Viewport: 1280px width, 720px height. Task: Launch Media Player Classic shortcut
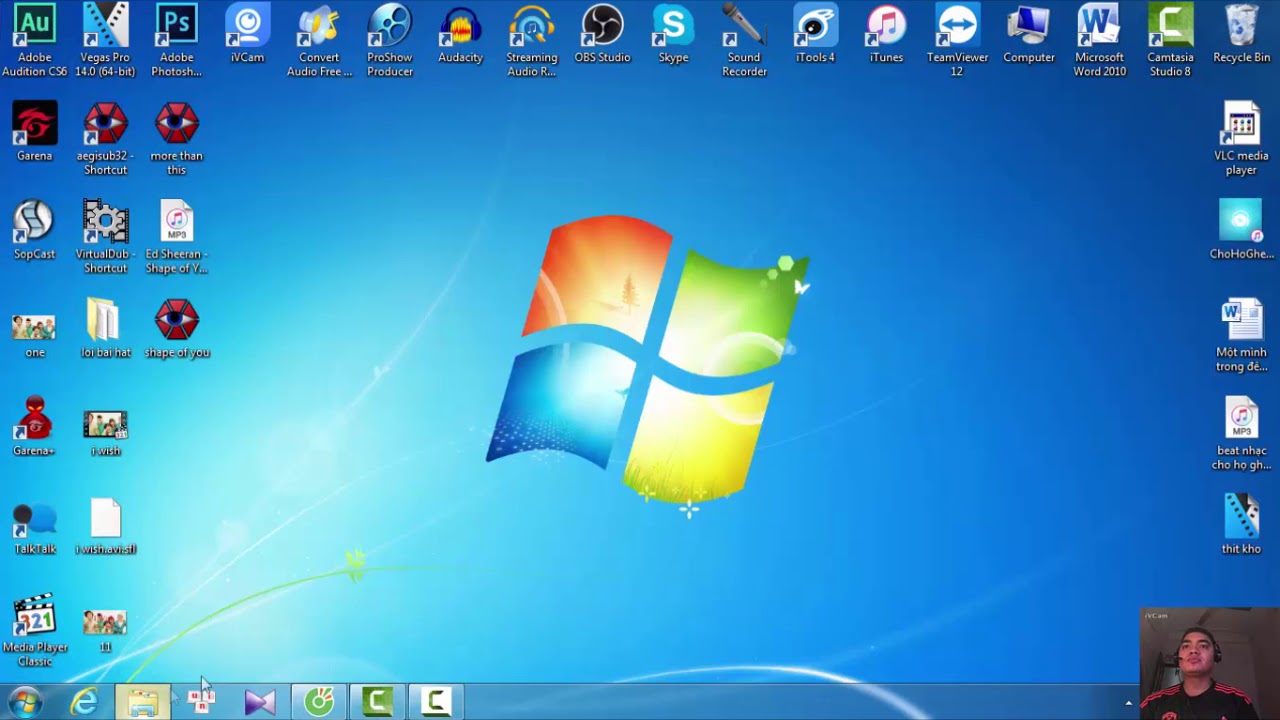[x=34, y=631]
